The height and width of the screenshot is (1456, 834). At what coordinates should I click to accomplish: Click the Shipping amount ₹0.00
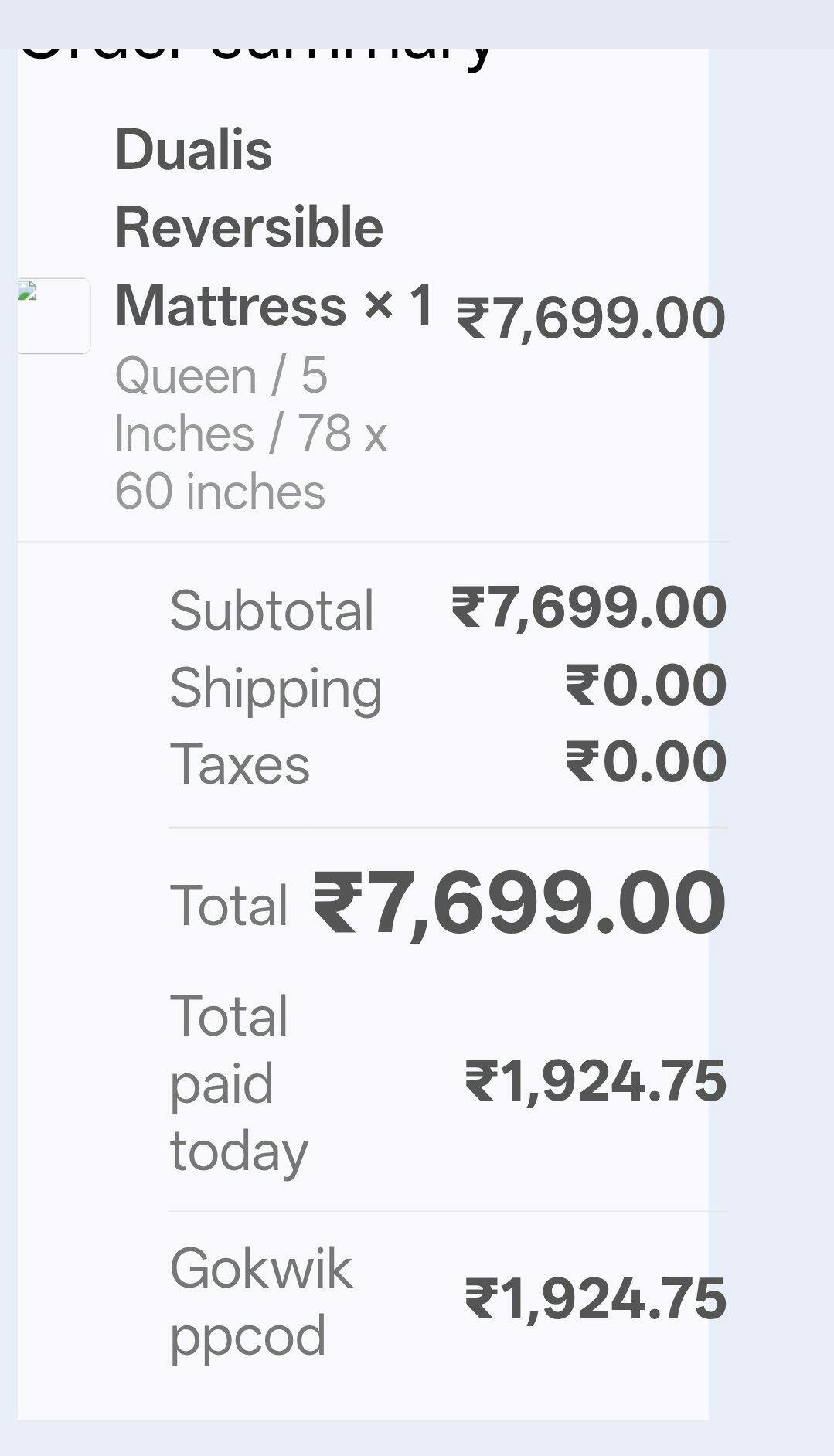click(646, 685)
